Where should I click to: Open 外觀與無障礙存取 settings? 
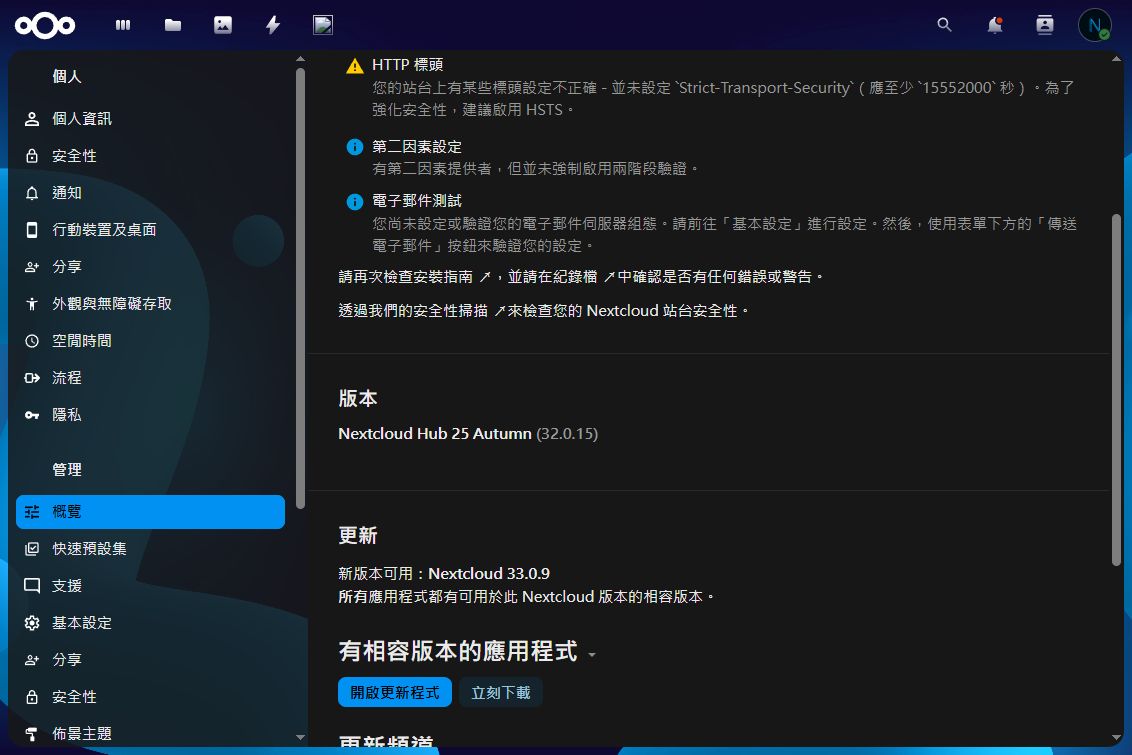150,304
